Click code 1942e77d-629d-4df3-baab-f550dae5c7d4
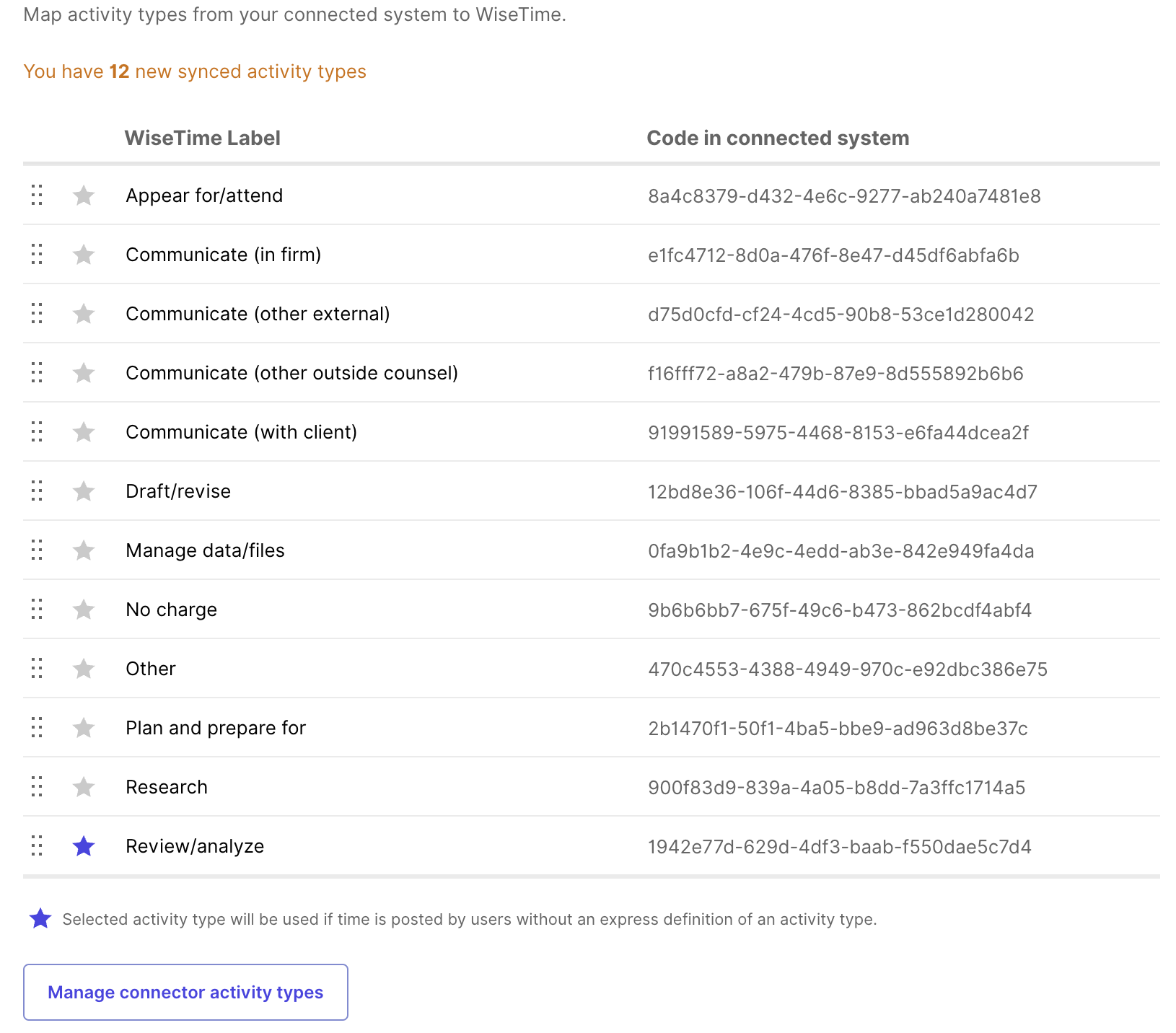Viewport: 1176px width, 1033px height. [x=840, y=847]
